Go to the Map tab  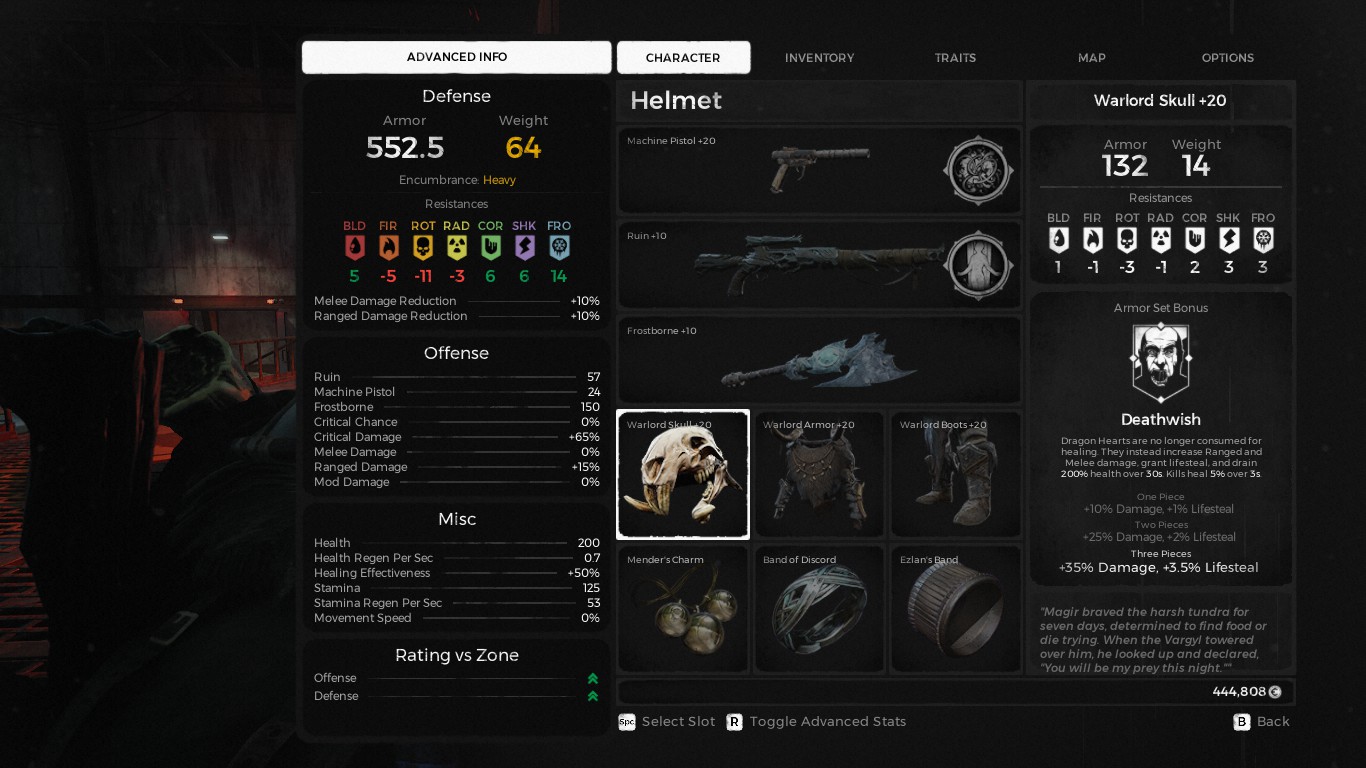(x=1092, y=58)
